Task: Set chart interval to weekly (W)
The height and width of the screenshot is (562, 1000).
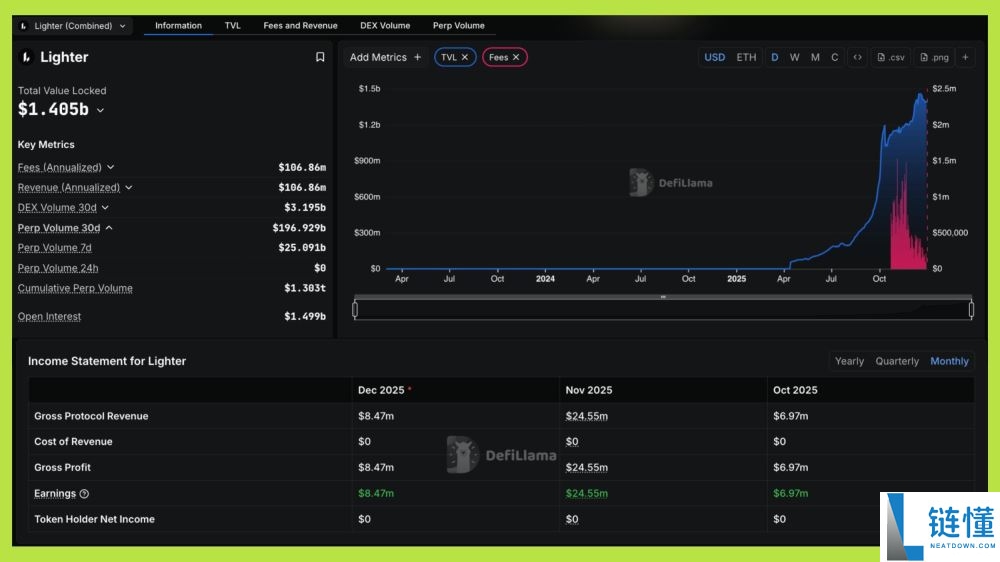Action: (x=795, y=57)
